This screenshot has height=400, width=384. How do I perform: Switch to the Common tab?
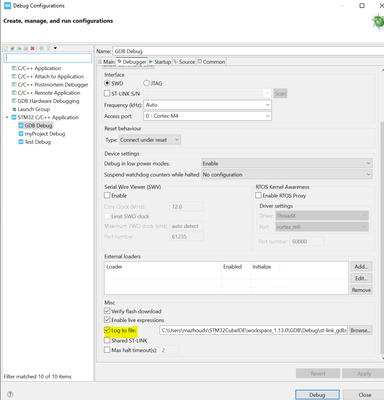pyautogui.click(x=211, y=62)
